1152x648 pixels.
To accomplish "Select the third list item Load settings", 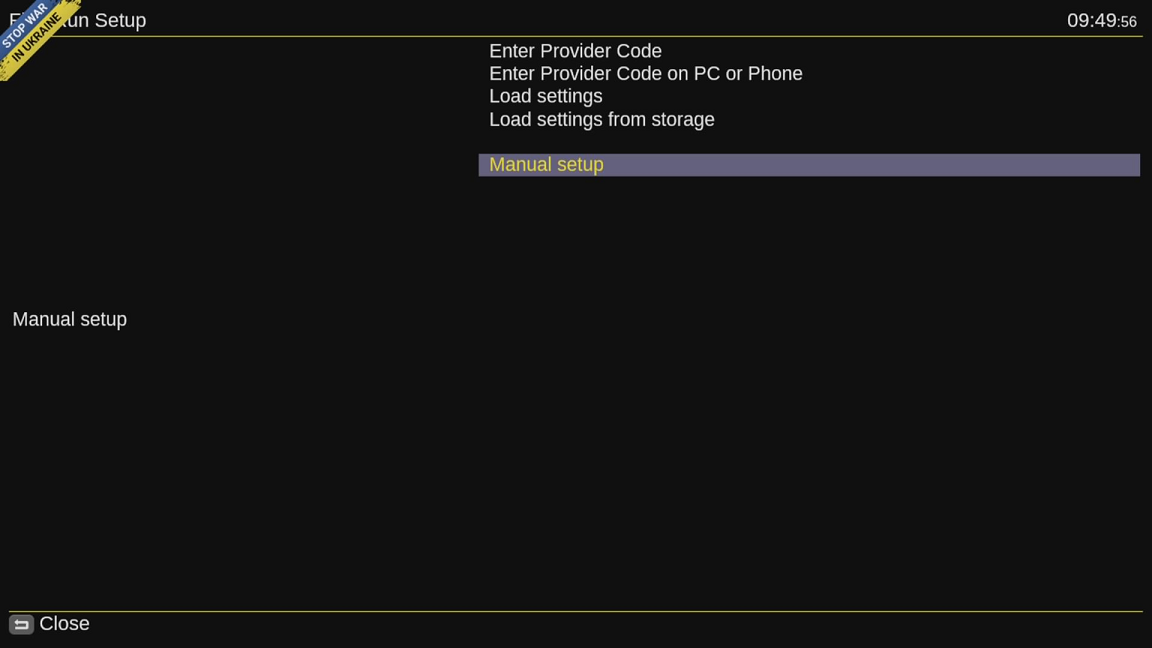I will (546, 96).
